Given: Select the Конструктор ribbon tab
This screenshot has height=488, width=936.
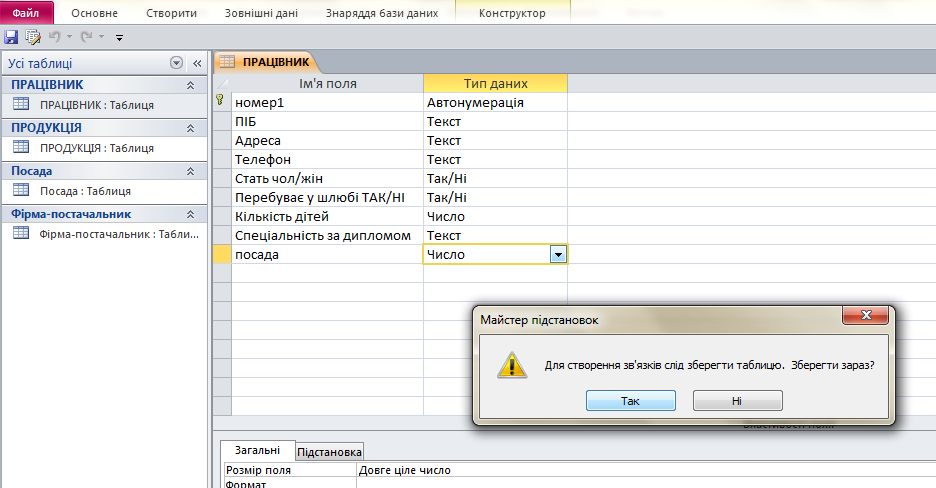Looking at the screenshot, I should 512,13.
